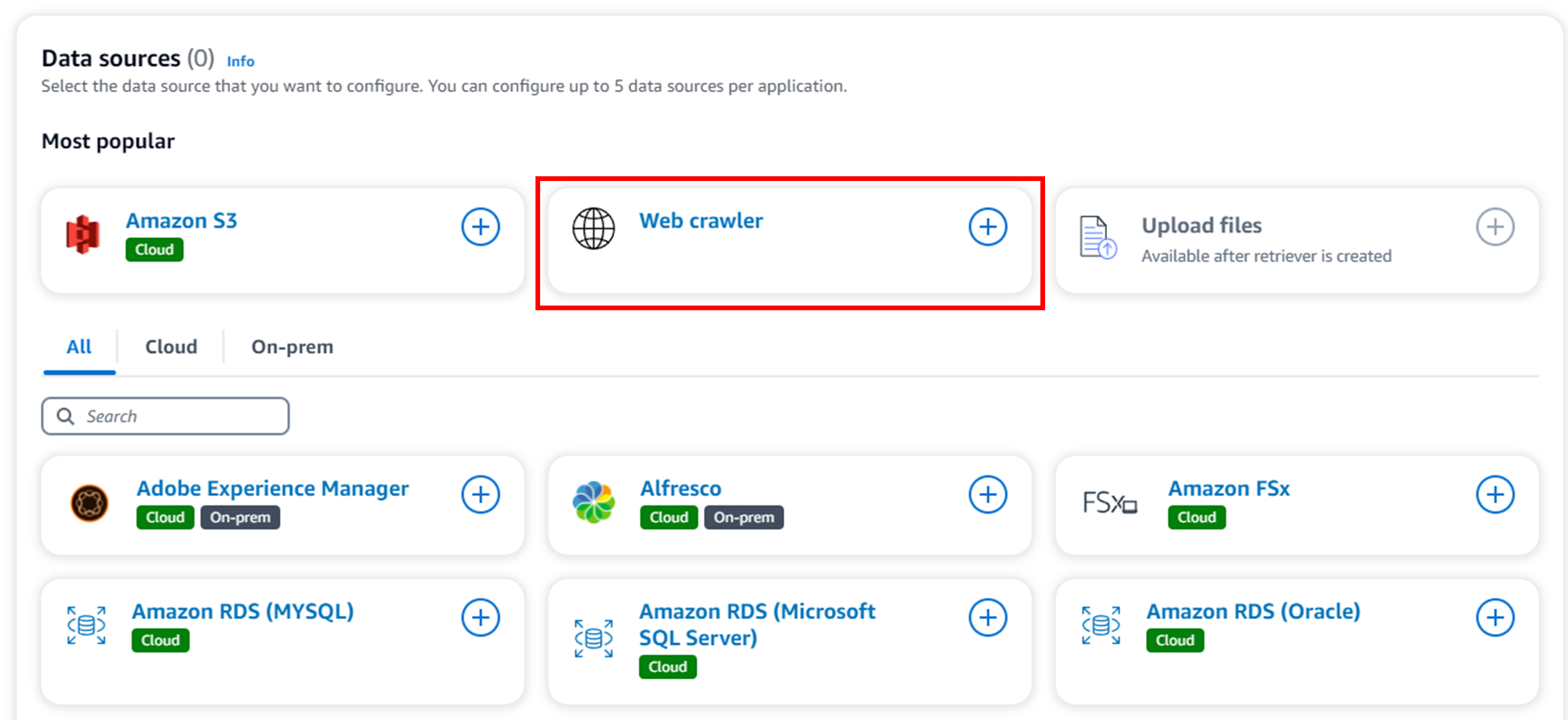
Task: Add Amazon RDS (Oracle) with plus icon
Action: pyautogui.click(x=1495, y=618)
